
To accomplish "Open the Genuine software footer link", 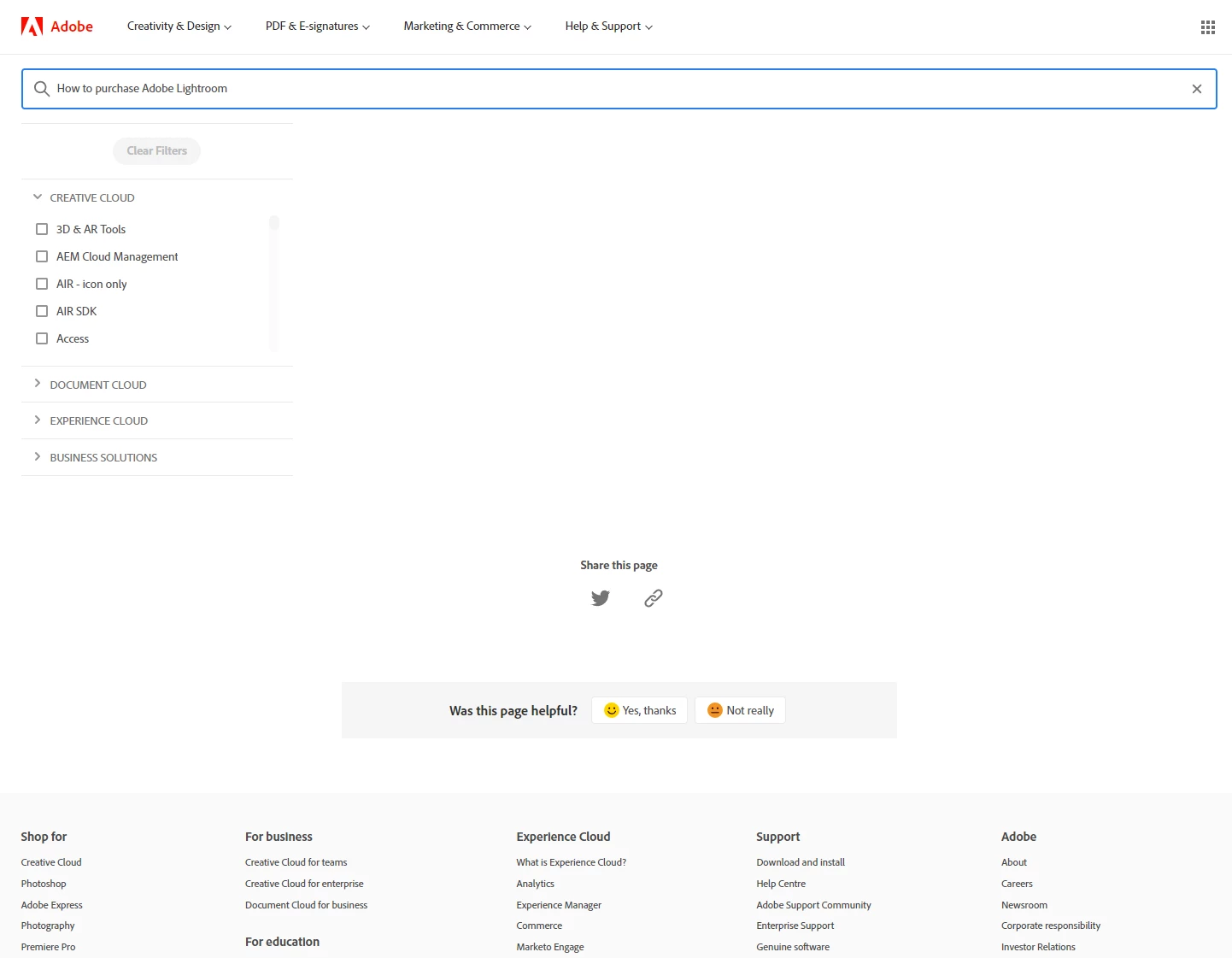I will pos(793,947).
